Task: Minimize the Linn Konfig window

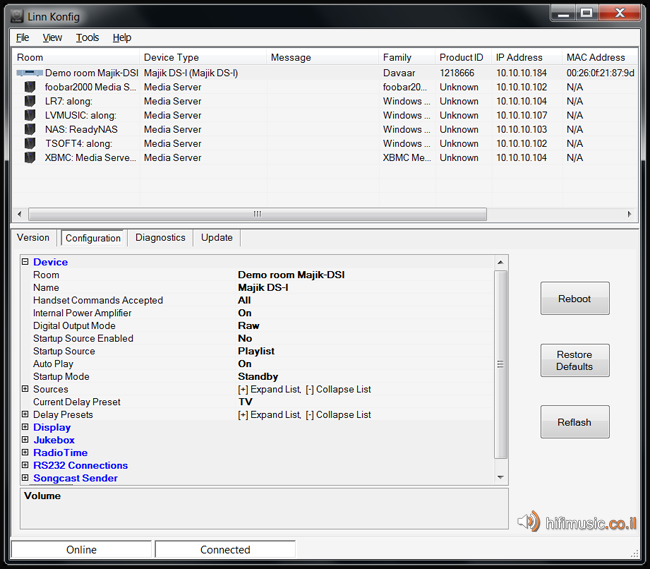Action: click(x=563, y=13)
